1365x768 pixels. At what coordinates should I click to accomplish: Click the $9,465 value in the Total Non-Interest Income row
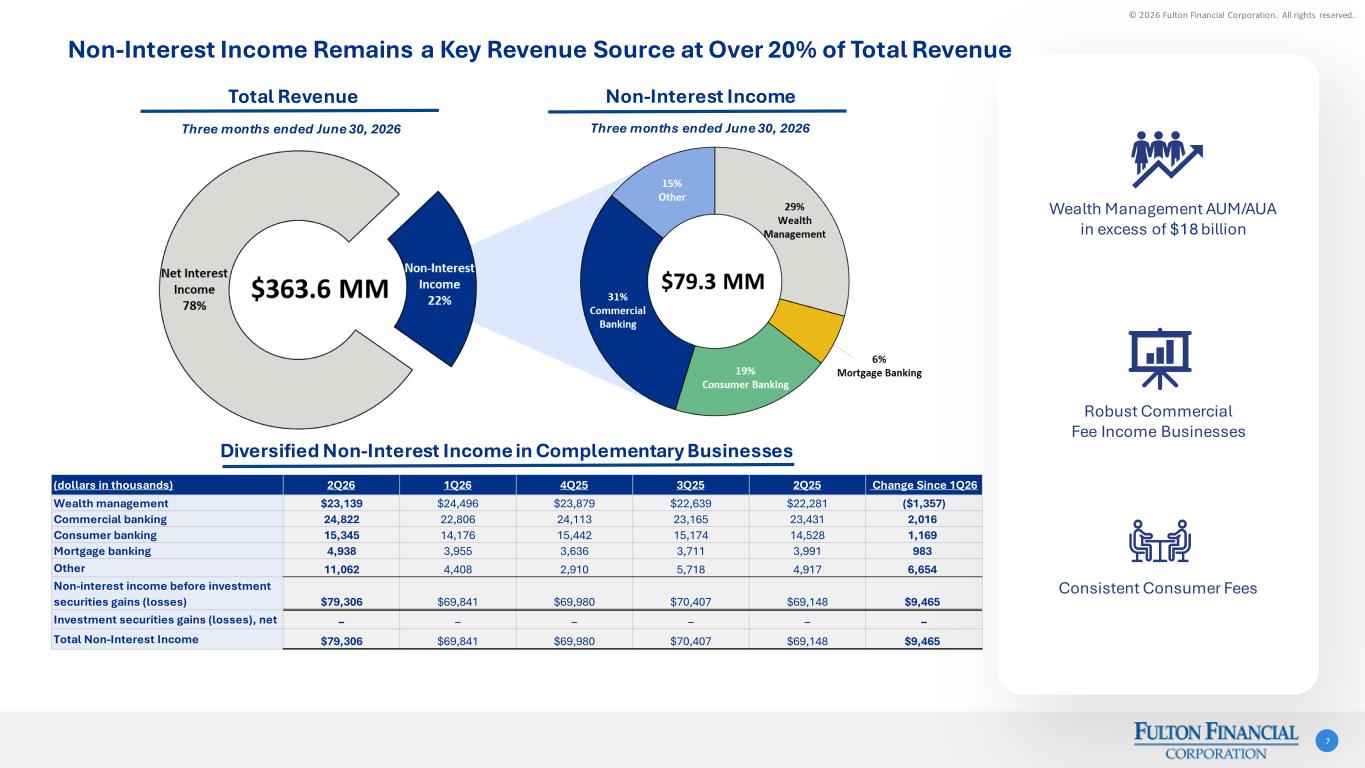tap(924, 642)
